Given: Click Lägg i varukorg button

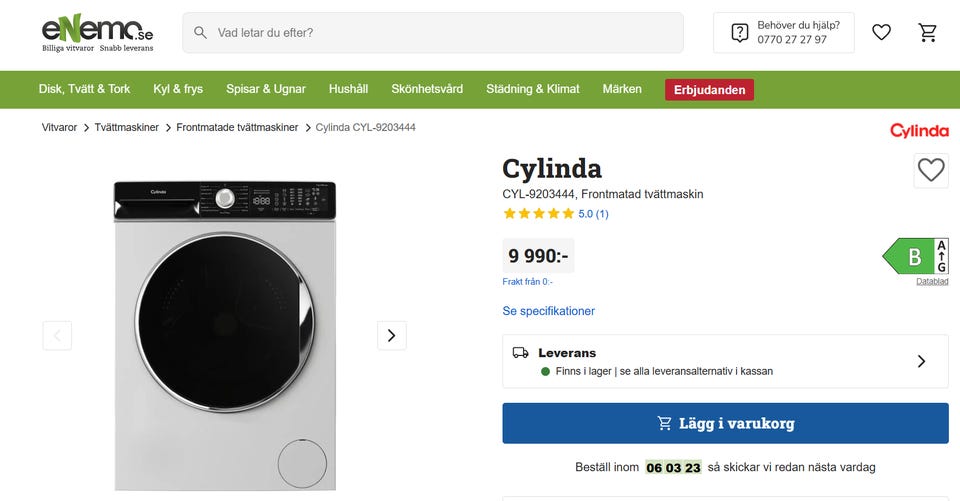Looking at the screenshot, I should [725, 423].
